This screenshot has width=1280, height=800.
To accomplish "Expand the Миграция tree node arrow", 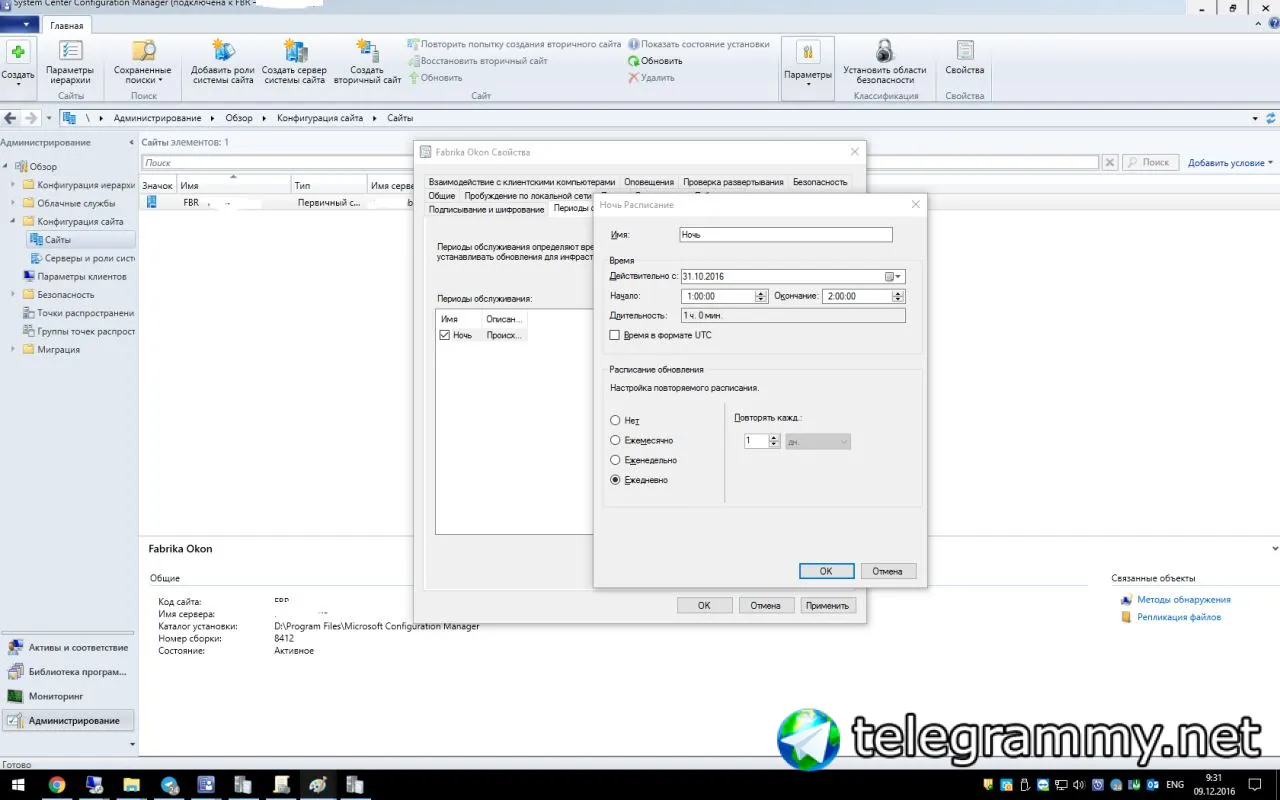I will (15, 350).
